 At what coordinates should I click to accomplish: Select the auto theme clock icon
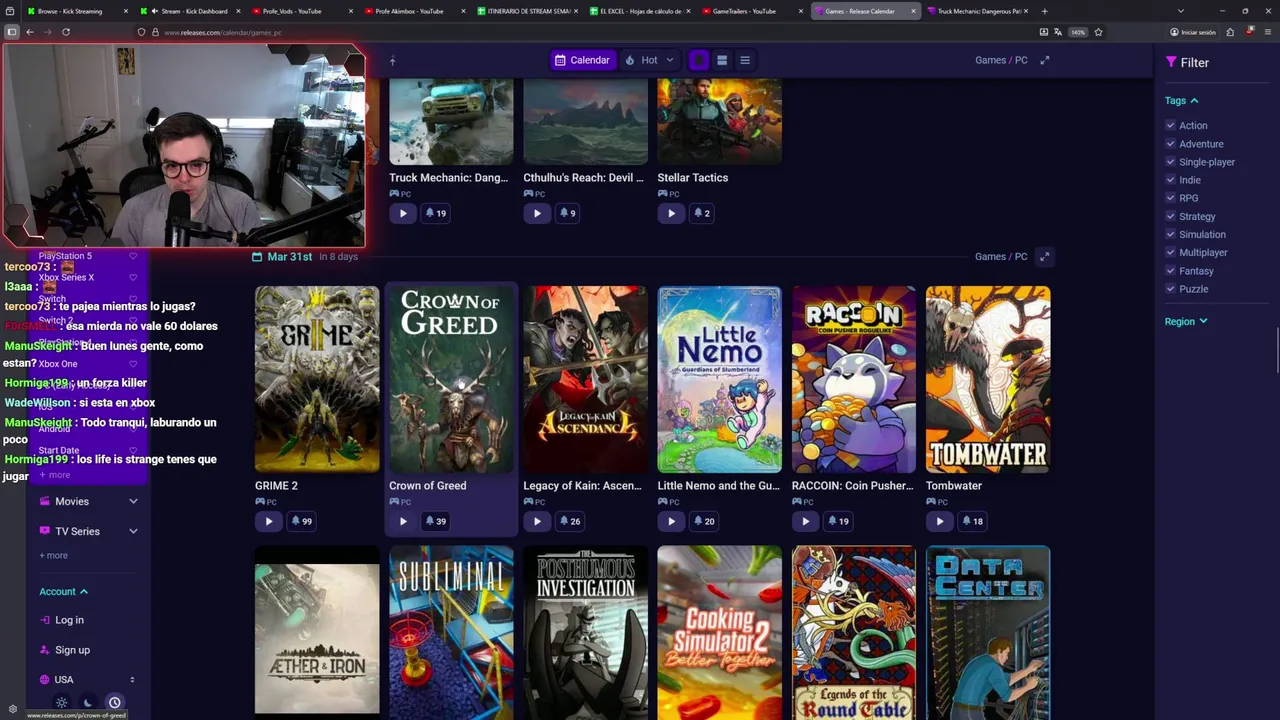click(114, 703)
